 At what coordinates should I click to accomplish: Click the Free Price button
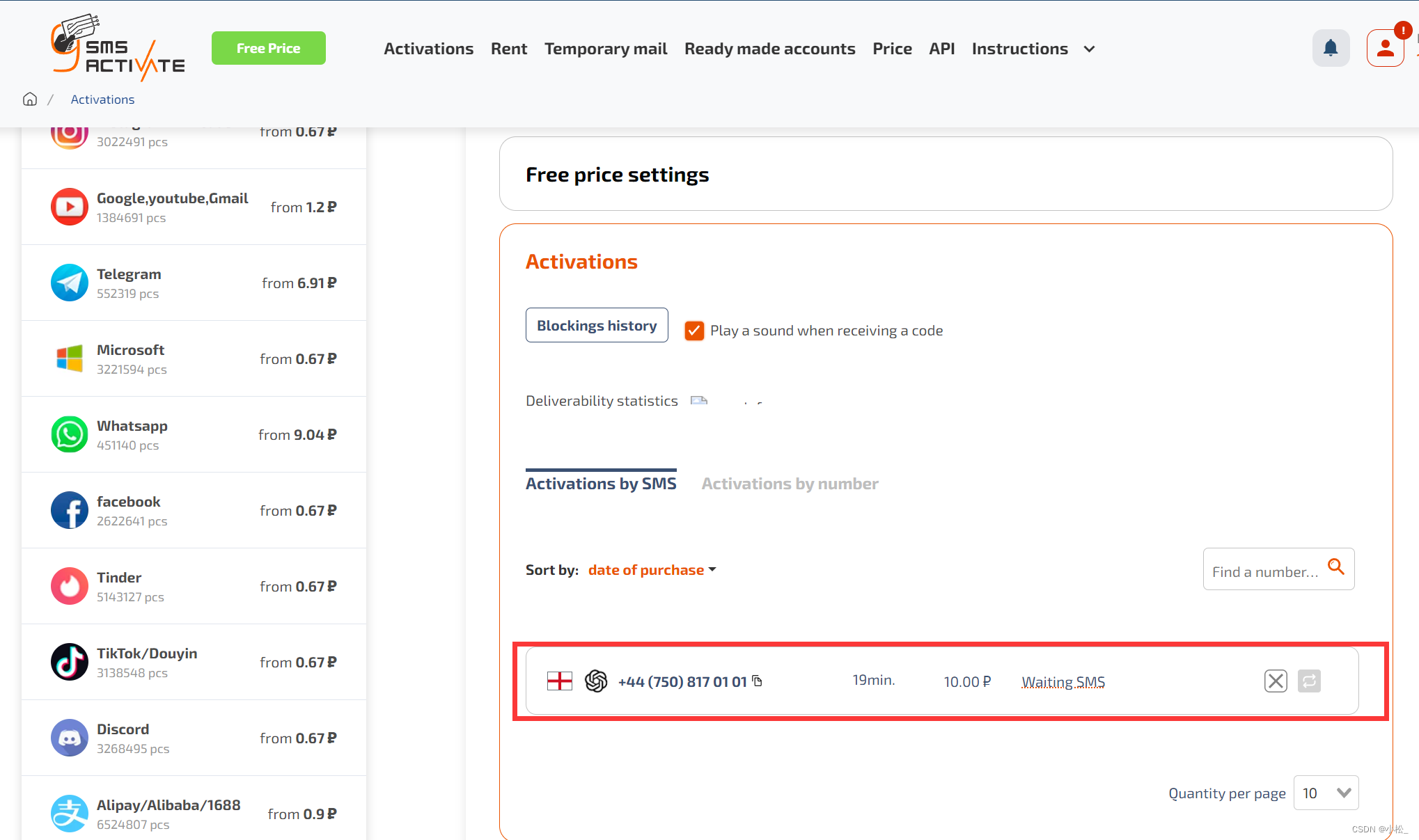pyautogui.click(x=268, y=48)
